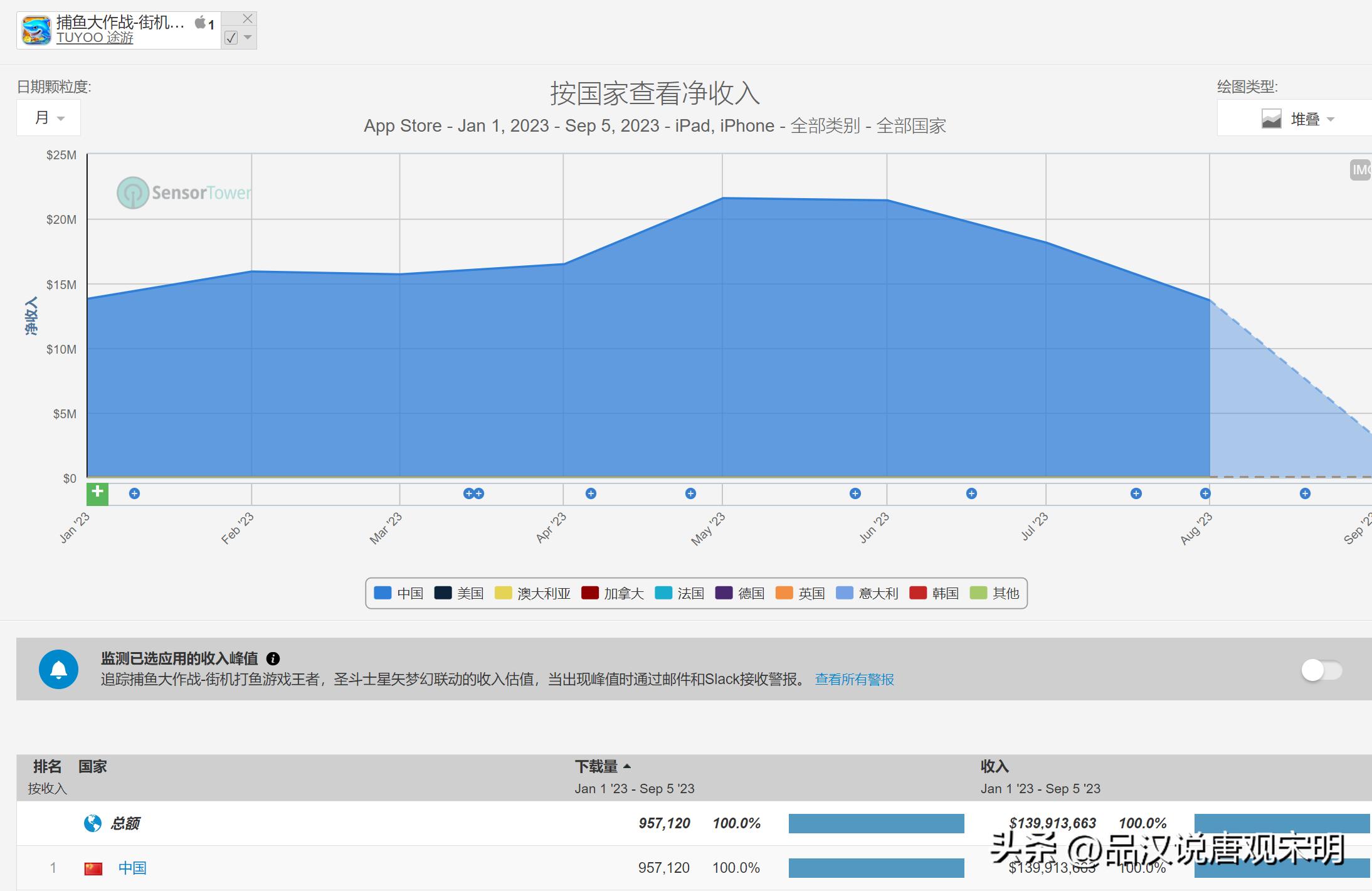Click the info icon next to 监测已选应用的收入峰值
Screen dimensions: 1372x891
(272, 659)
